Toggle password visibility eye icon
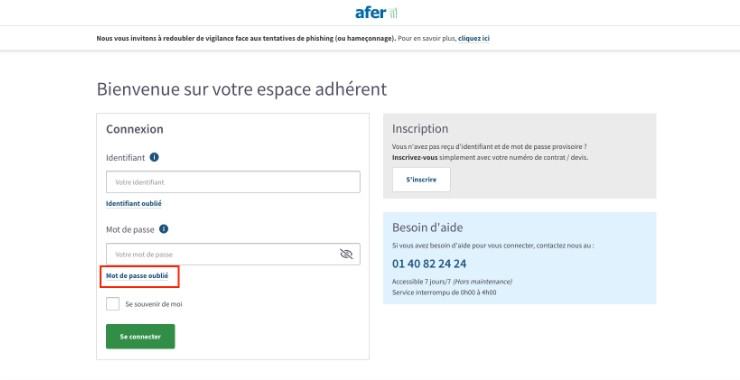The width and height of the screenshot is (740, 380). tap(346, 254)
